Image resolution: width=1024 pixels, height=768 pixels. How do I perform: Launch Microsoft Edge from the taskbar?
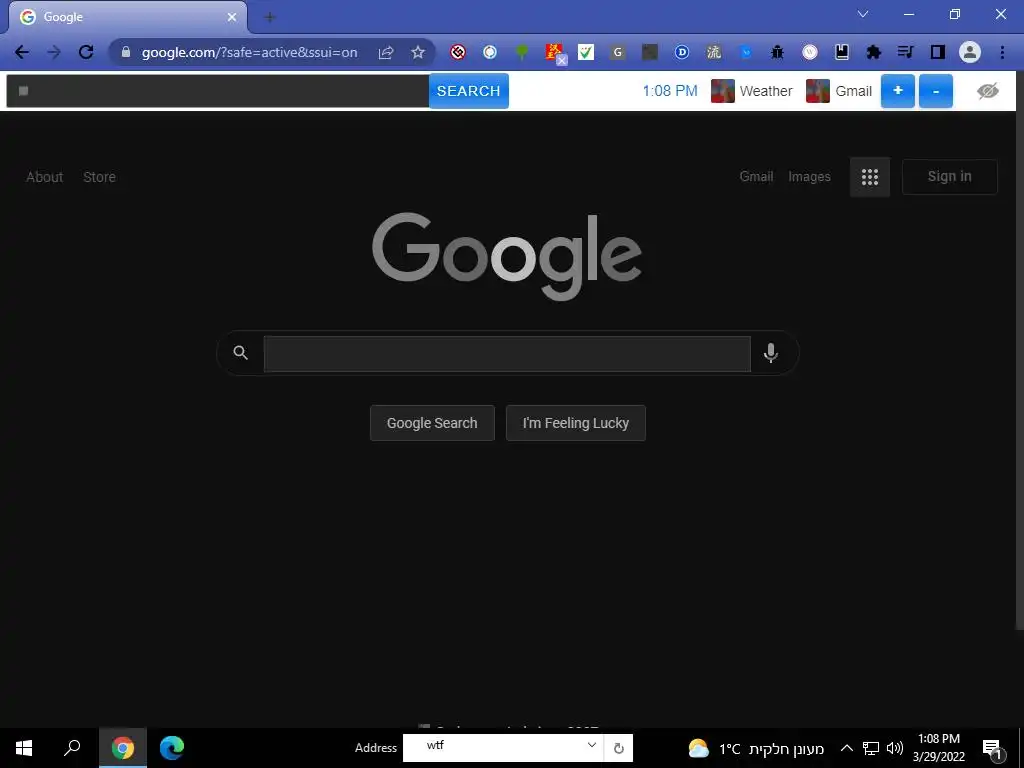172,748
